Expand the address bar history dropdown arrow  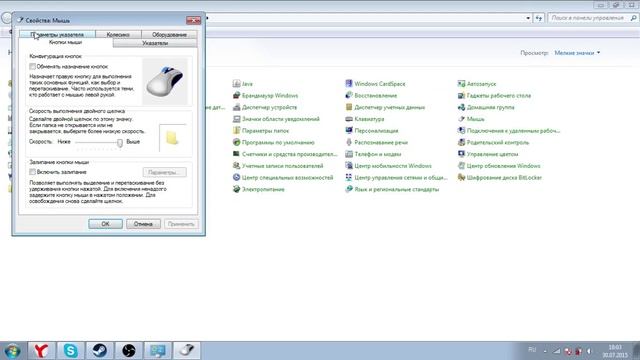pos(528,18)
